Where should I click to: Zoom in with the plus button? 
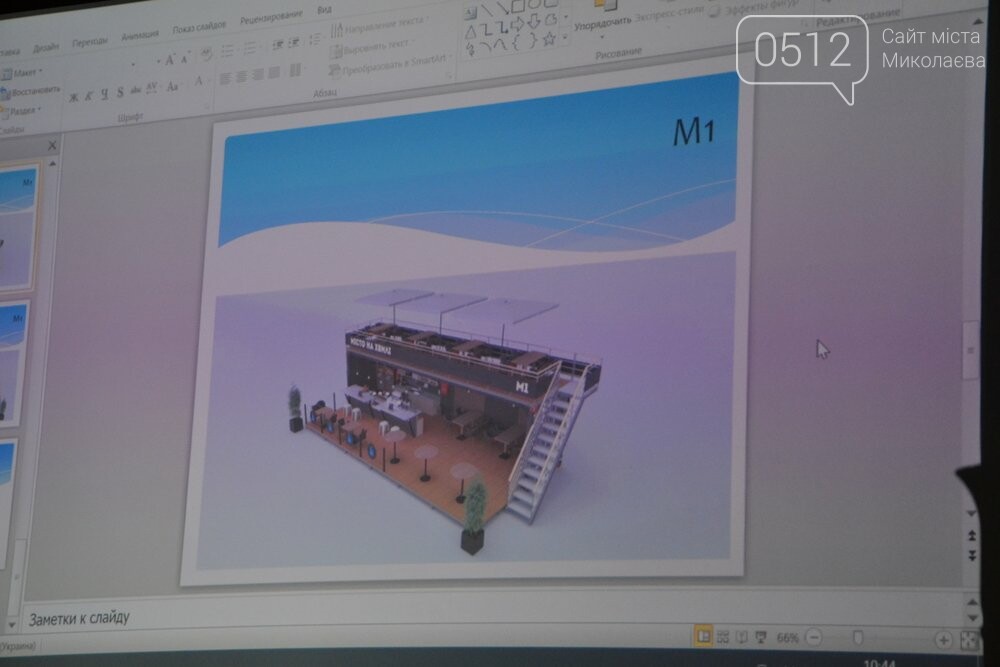click(x=943, y=640)
